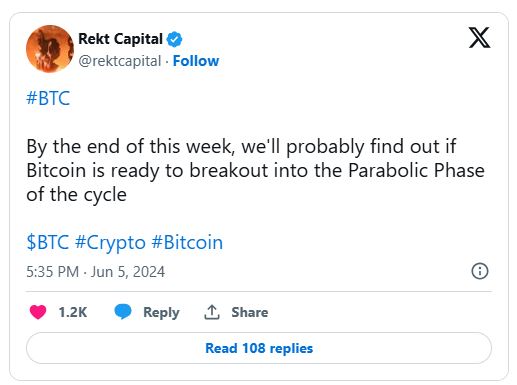517x385 pixels.
Task: Click the blue reply speech bubble icon
Action: coord(123,312)
